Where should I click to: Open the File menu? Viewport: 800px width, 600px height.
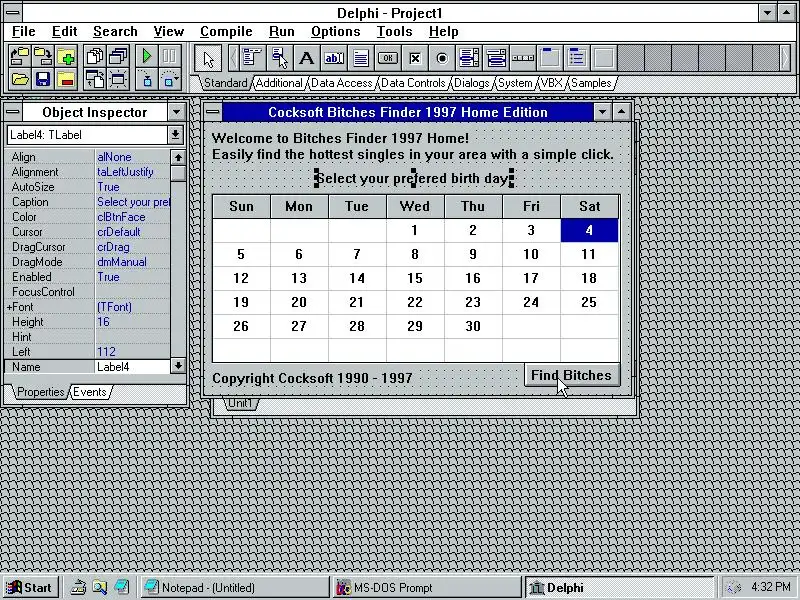tap(23, 32)
